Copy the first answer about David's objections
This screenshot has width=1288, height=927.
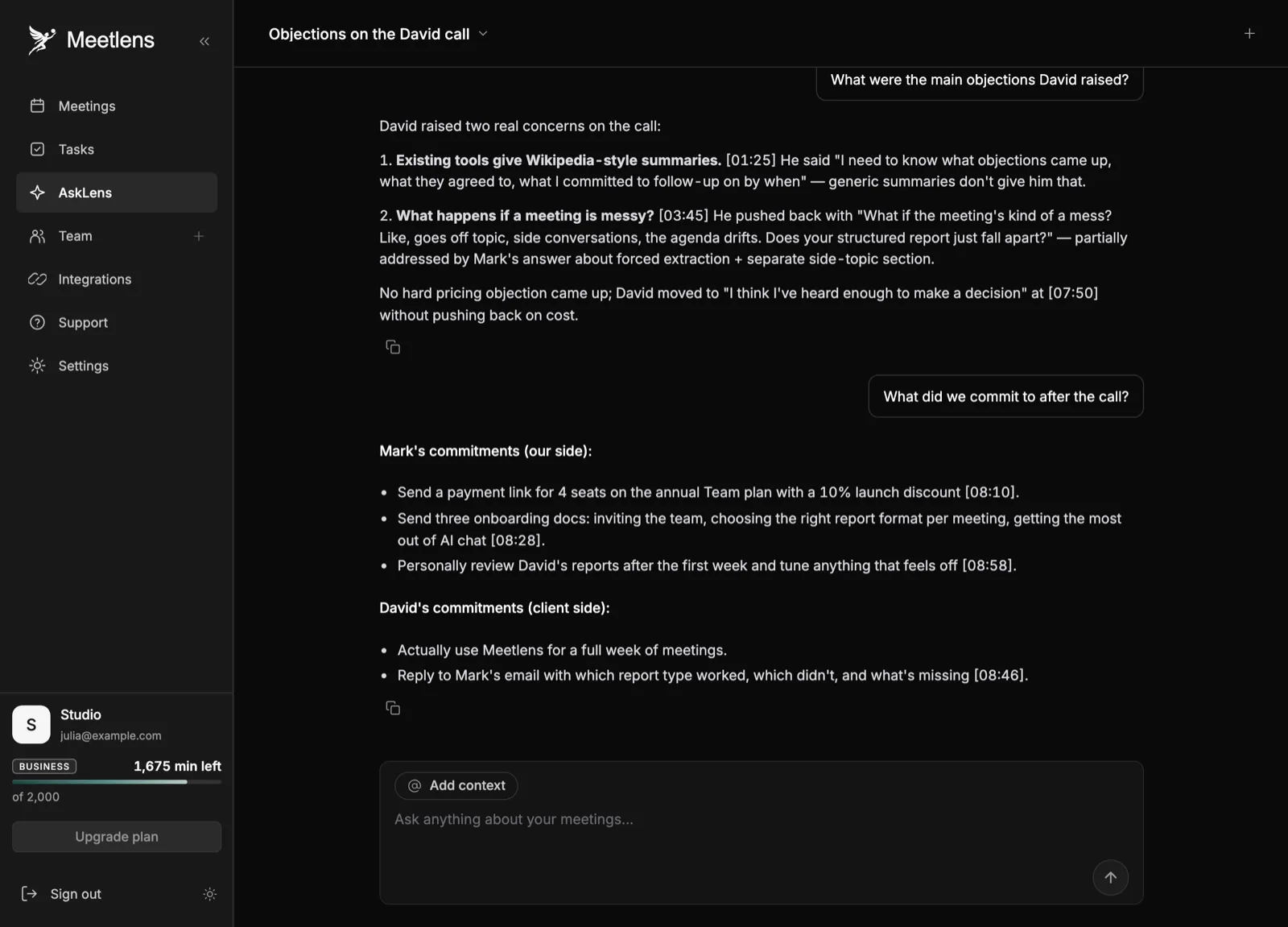click(x=393, y=347)
